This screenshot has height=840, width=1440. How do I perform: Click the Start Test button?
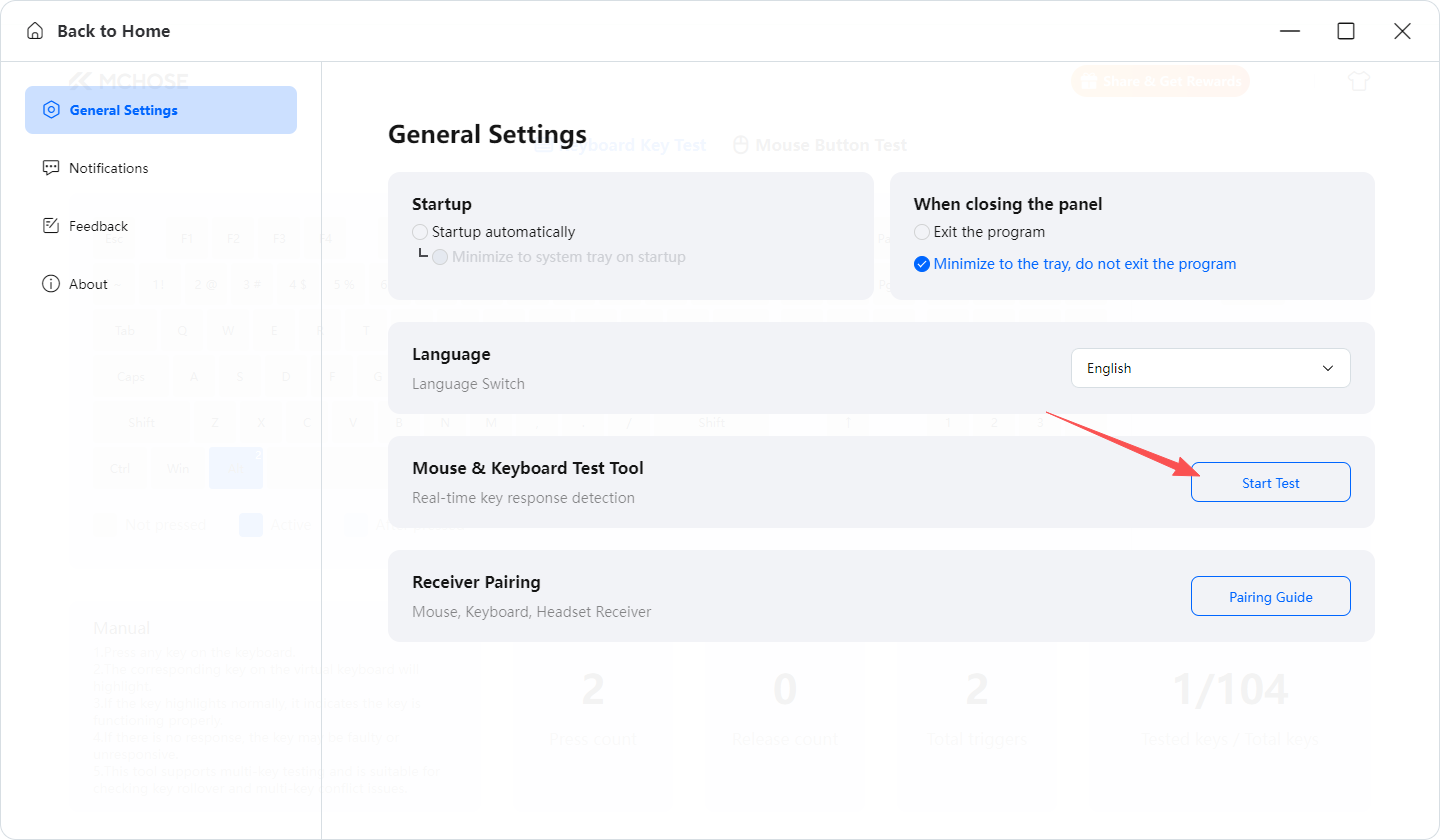point(1271,482)
